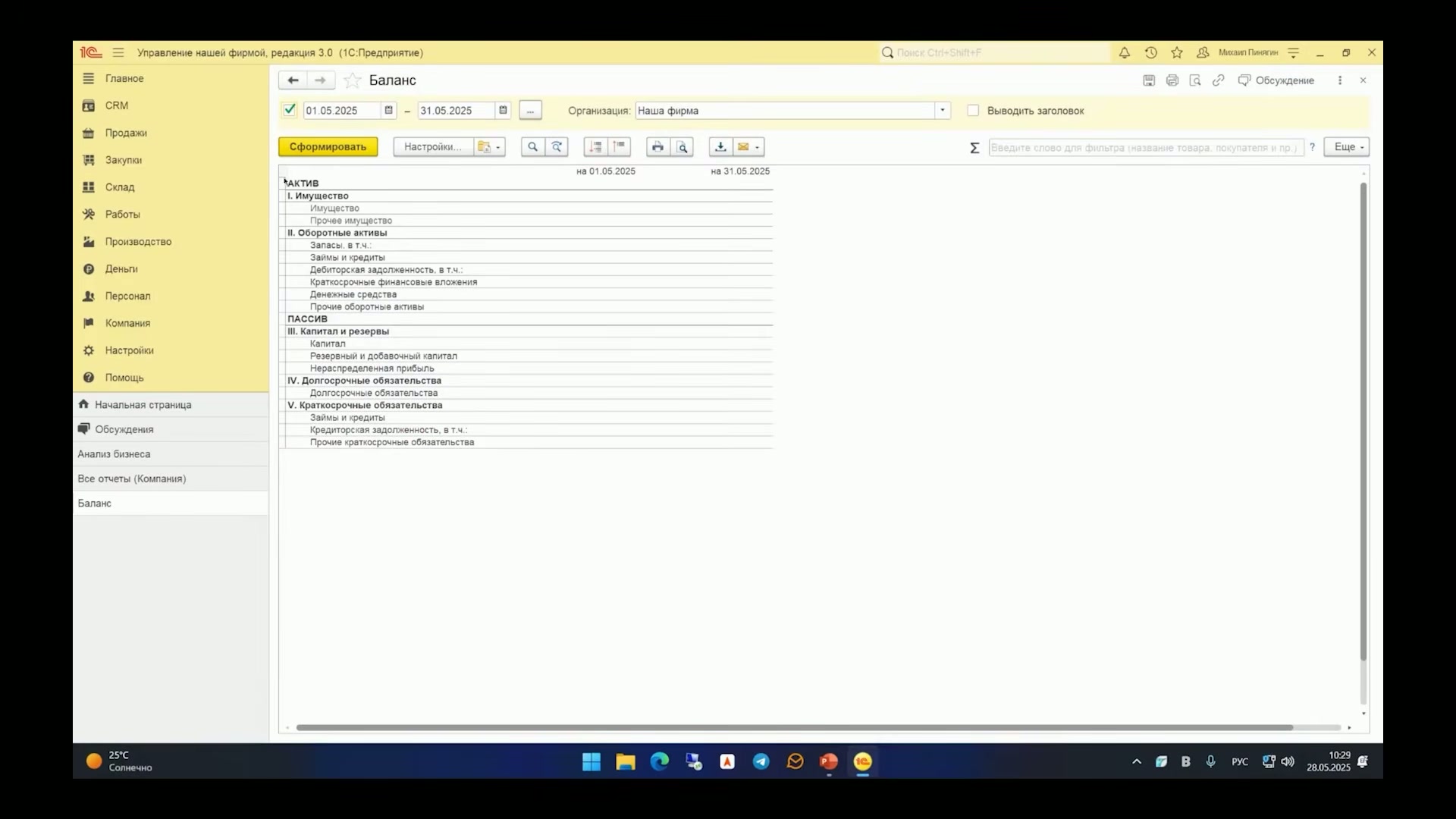
Task: Click the vertical scrollbar of report
Action: (x=1363, y=421)
